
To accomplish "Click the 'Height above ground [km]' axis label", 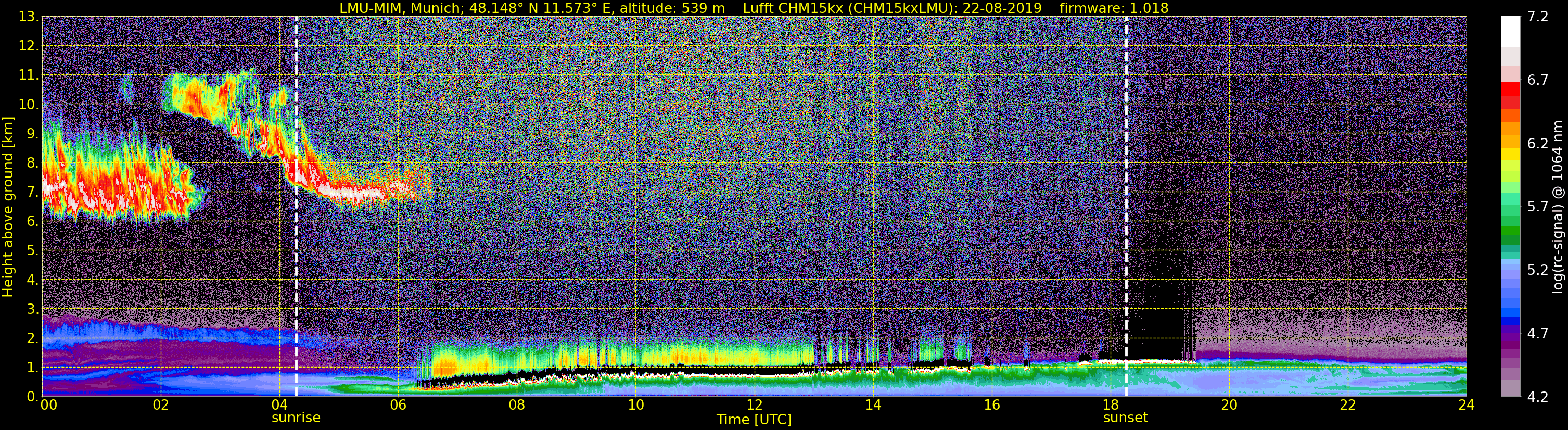I will pos(8,207).
